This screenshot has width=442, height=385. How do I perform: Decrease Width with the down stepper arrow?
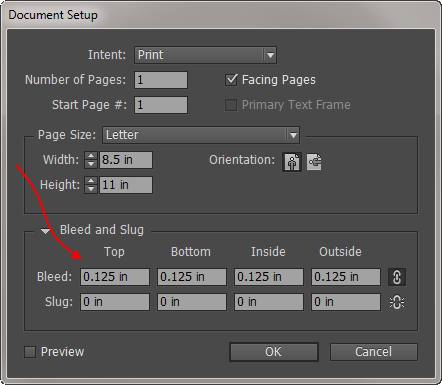91,164
